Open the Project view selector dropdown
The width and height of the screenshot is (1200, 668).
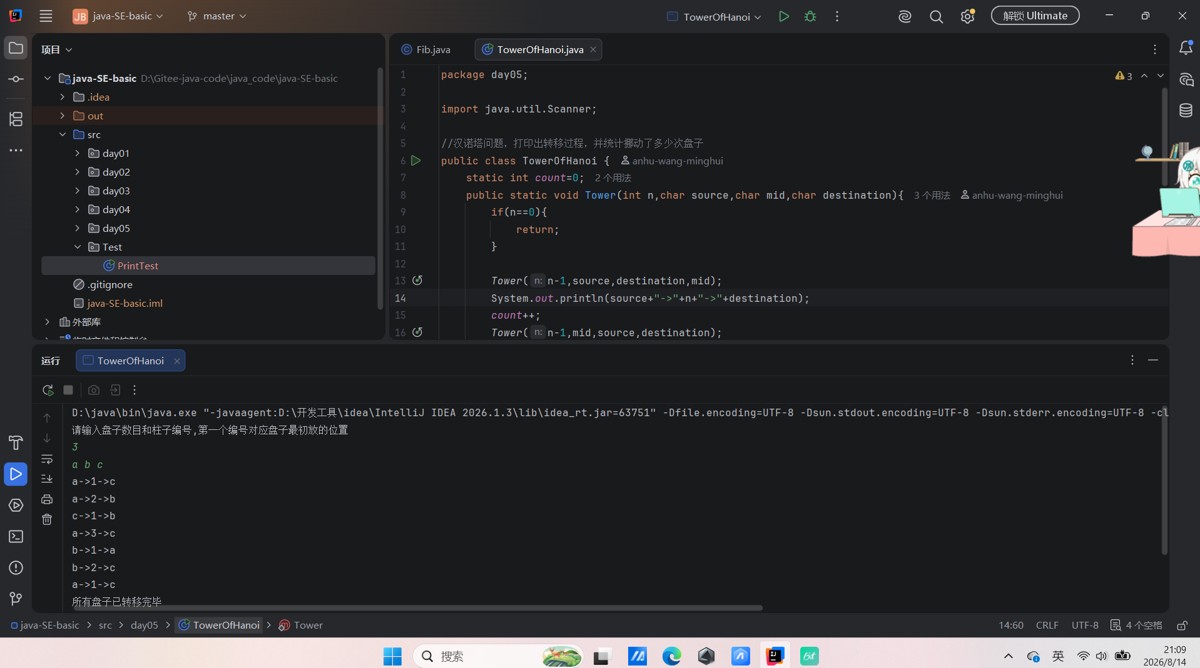coord(56,49)
